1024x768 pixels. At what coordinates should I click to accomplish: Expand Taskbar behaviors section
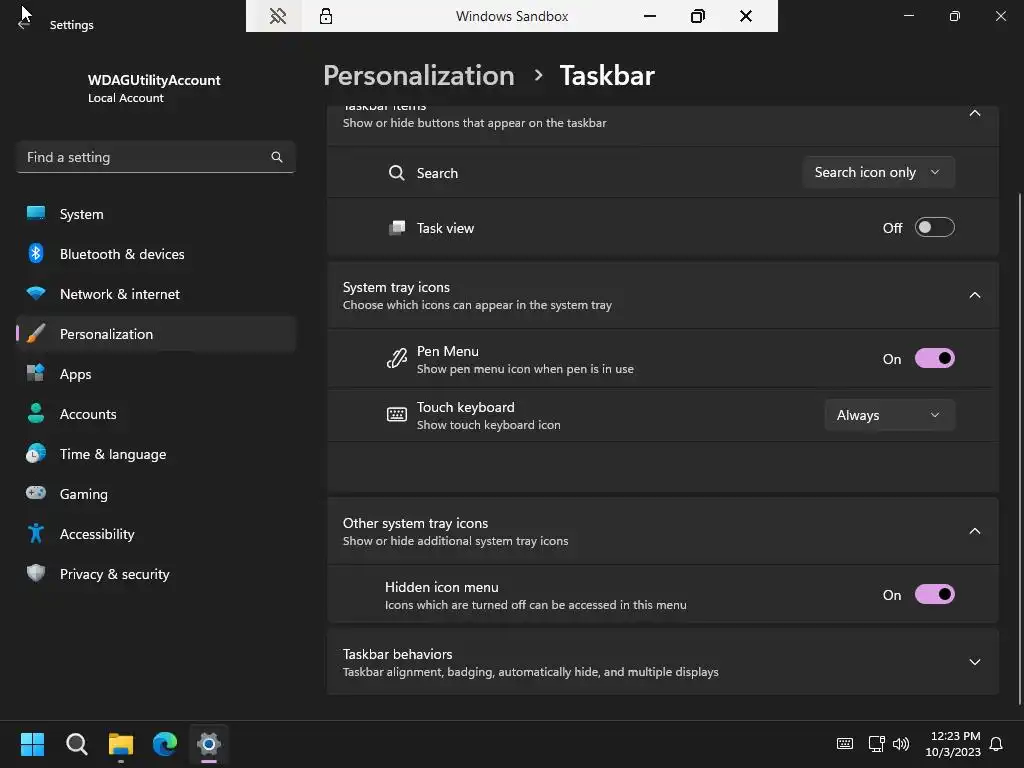(974, 662)
